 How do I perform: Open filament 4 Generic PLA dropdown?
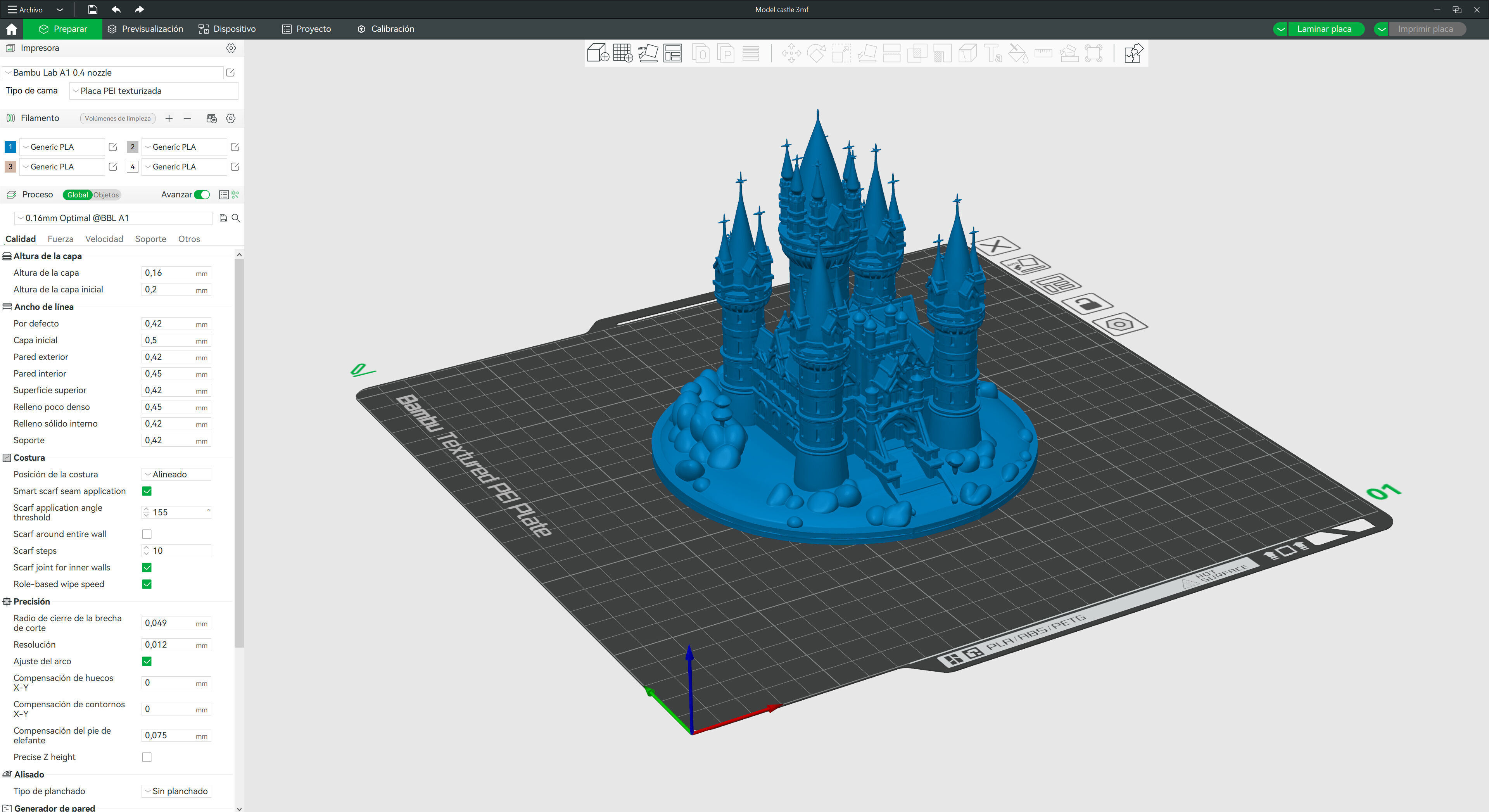185,166
